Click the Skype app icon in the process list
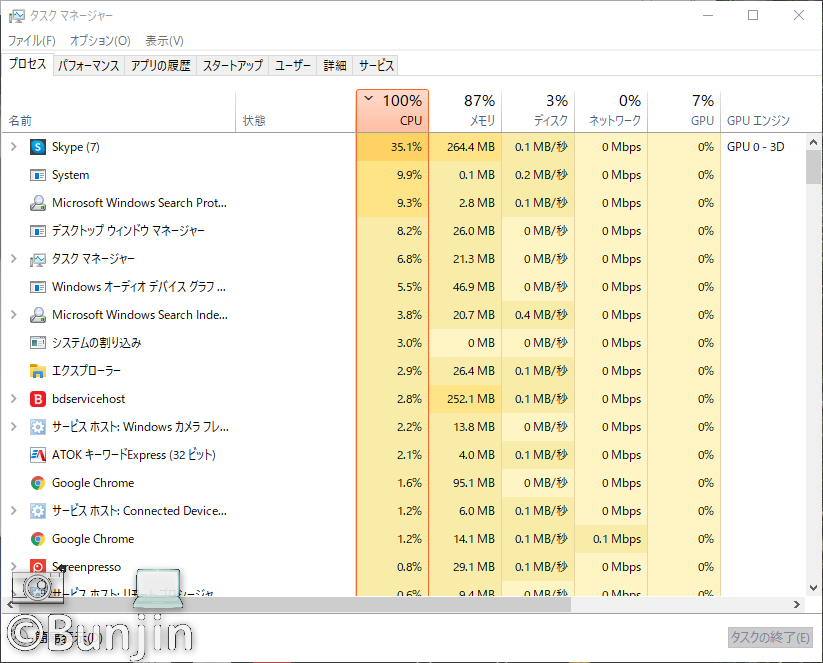Viewport: 823px width, 663px height. click(x=38, y=147)
